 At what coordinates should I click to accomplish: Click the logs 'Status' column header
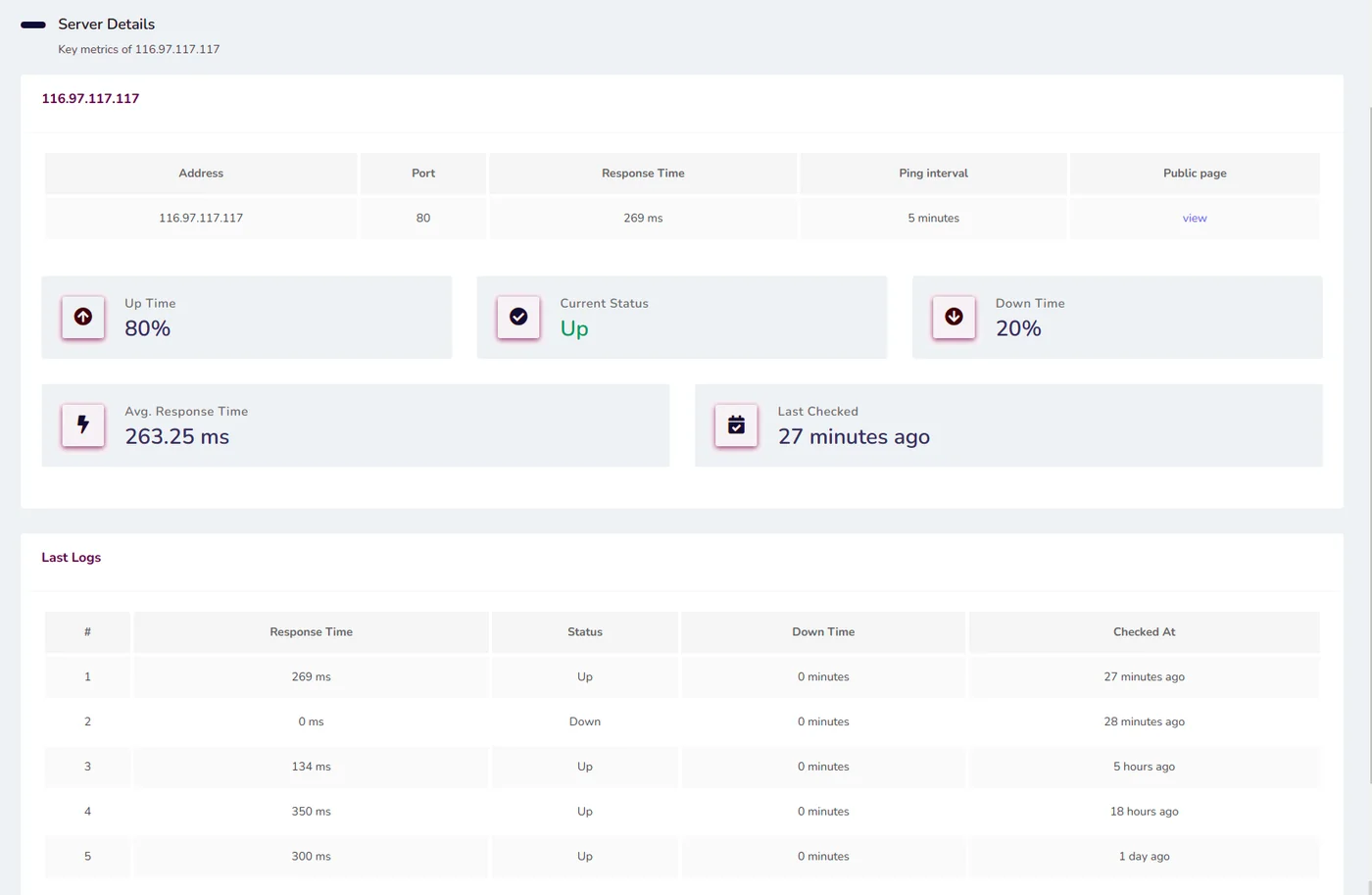pyautogui.click(x=585, y=631)
